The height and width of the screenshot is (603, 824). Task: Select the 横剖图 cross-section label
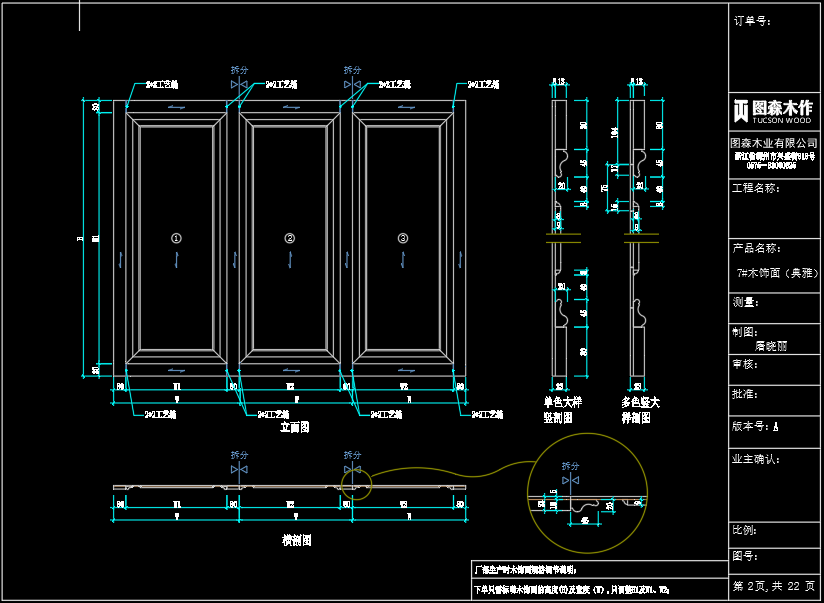297,540
